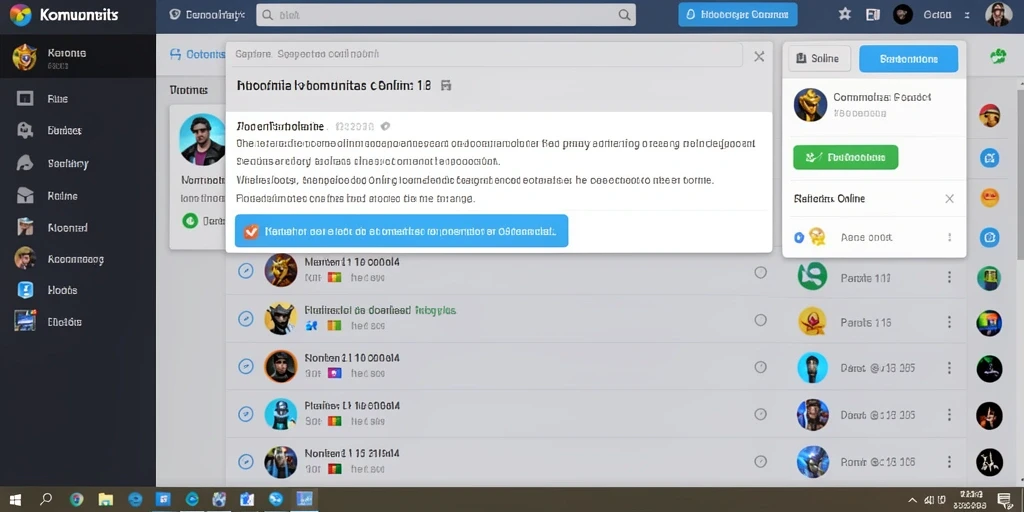Toggle the check circle on the Piraines row
1024x512 pixels.
(x=246, y=413)
